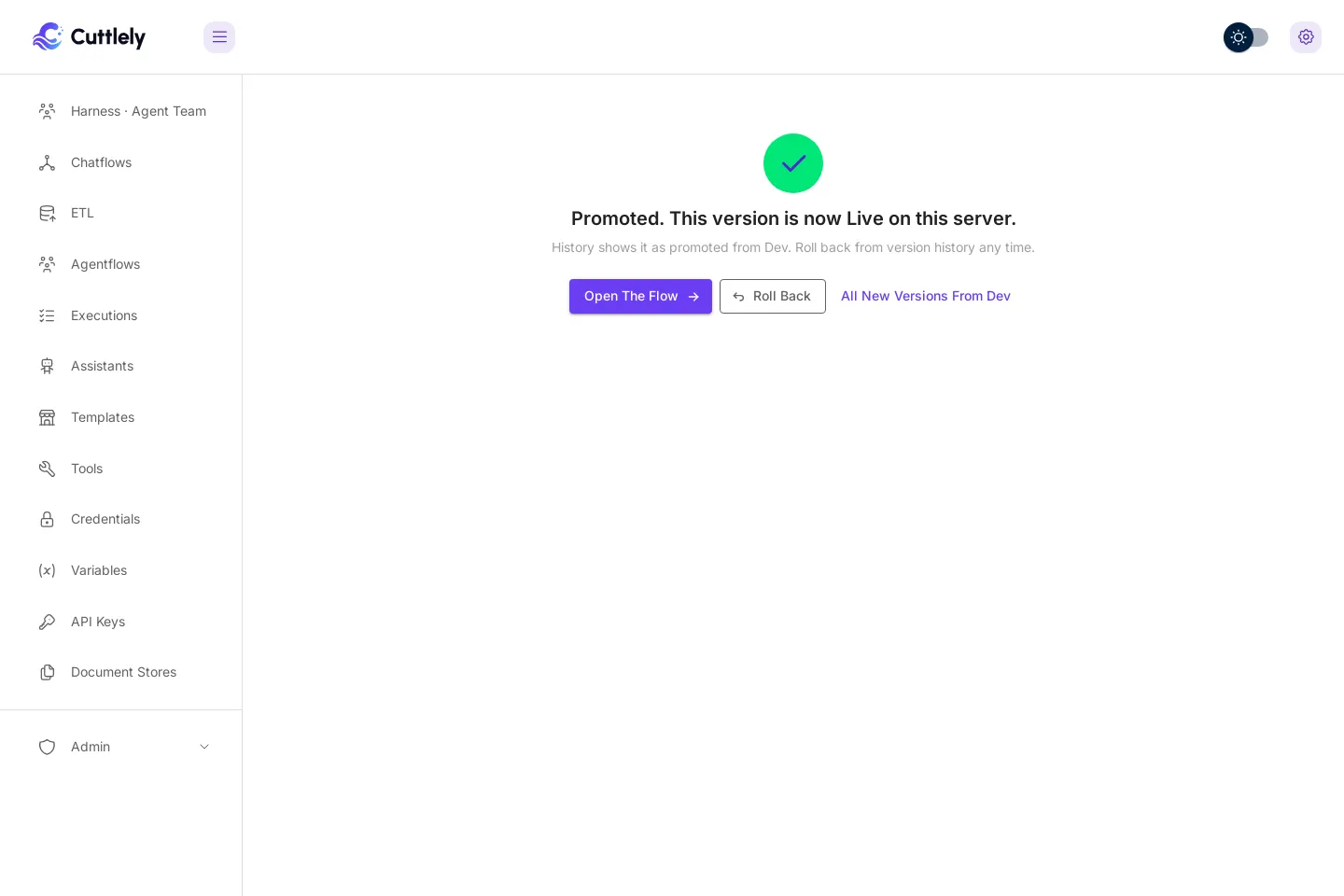Viewport: 1344px width, 896px height.
Task: Click the Executions list icon
Action: tap(47, 315)
